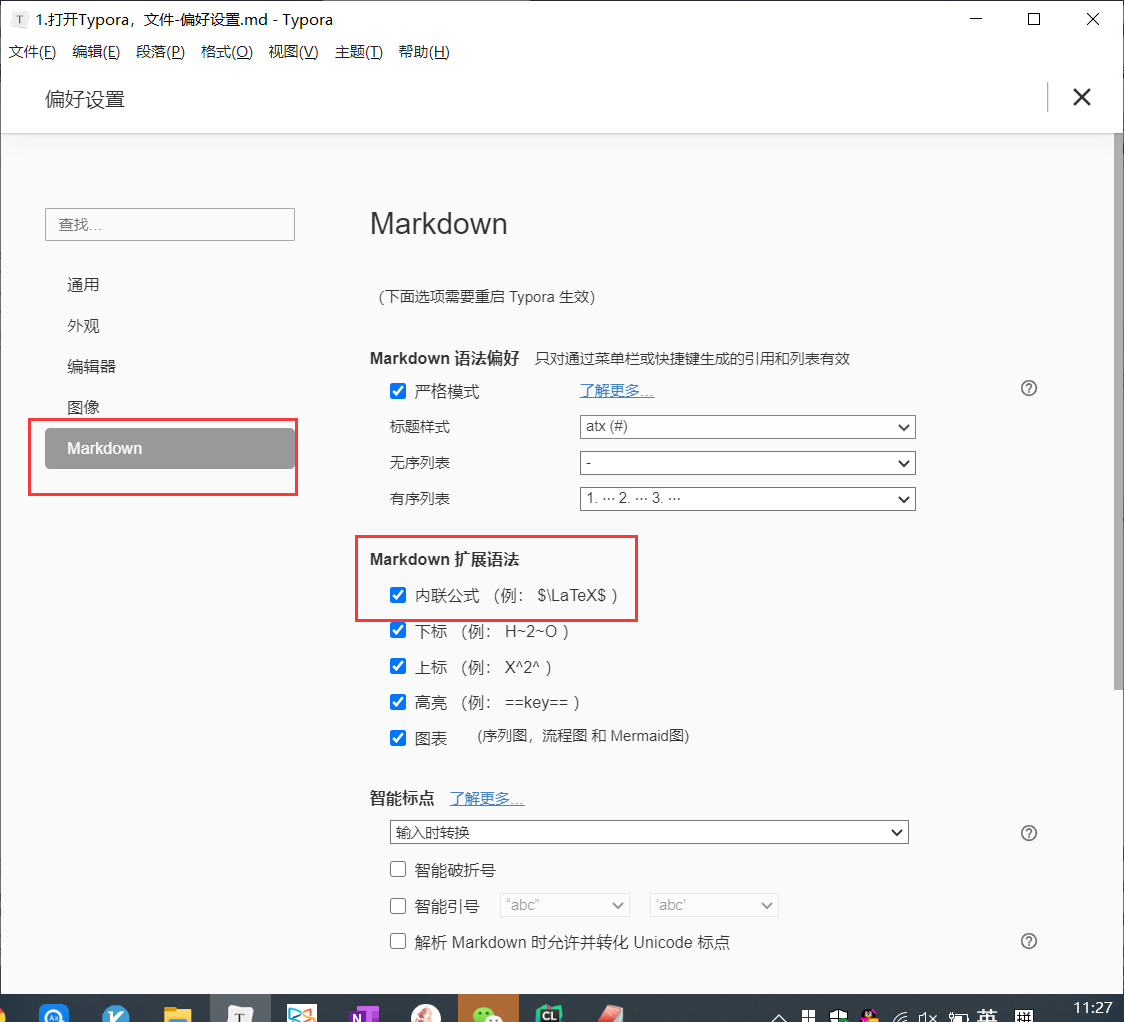Click the volume muted tray icon
Image resolution: width=1124 pixels, height=1022 pixels.
click(928, 1016)
